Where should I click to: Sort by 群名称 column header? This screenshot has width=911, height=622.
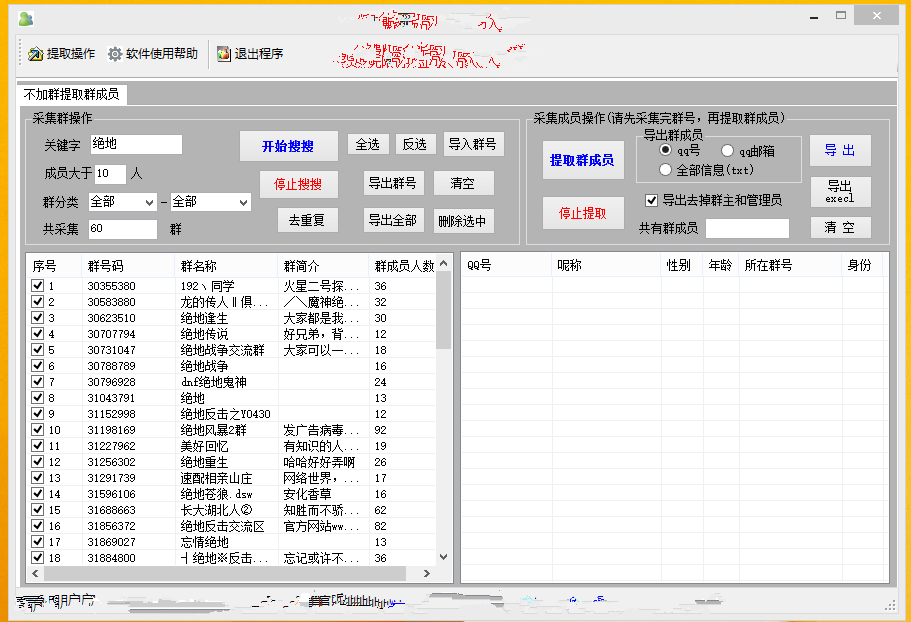pyautogui.click(x=225, y=266)
